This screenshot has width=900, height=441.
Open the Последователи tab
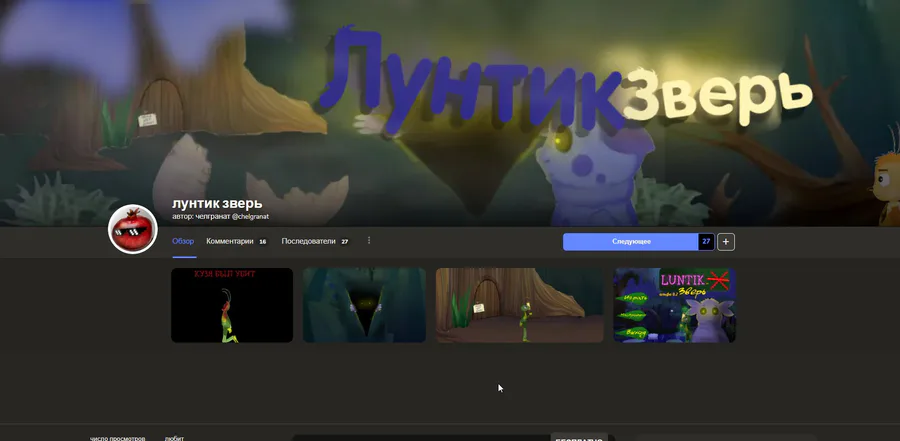pos(308,241)
